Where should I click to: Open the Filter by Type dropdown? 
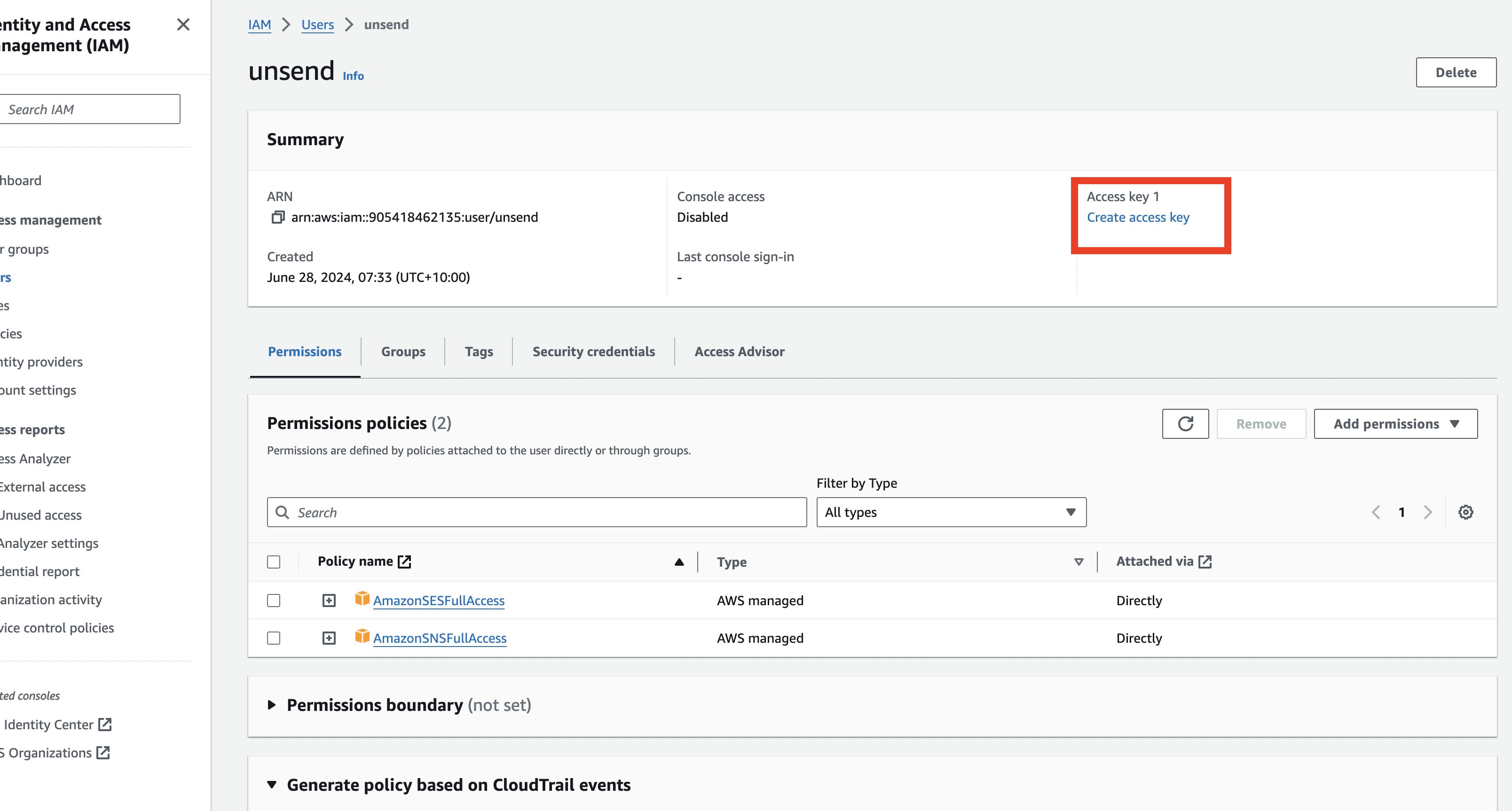click(950, 512)
